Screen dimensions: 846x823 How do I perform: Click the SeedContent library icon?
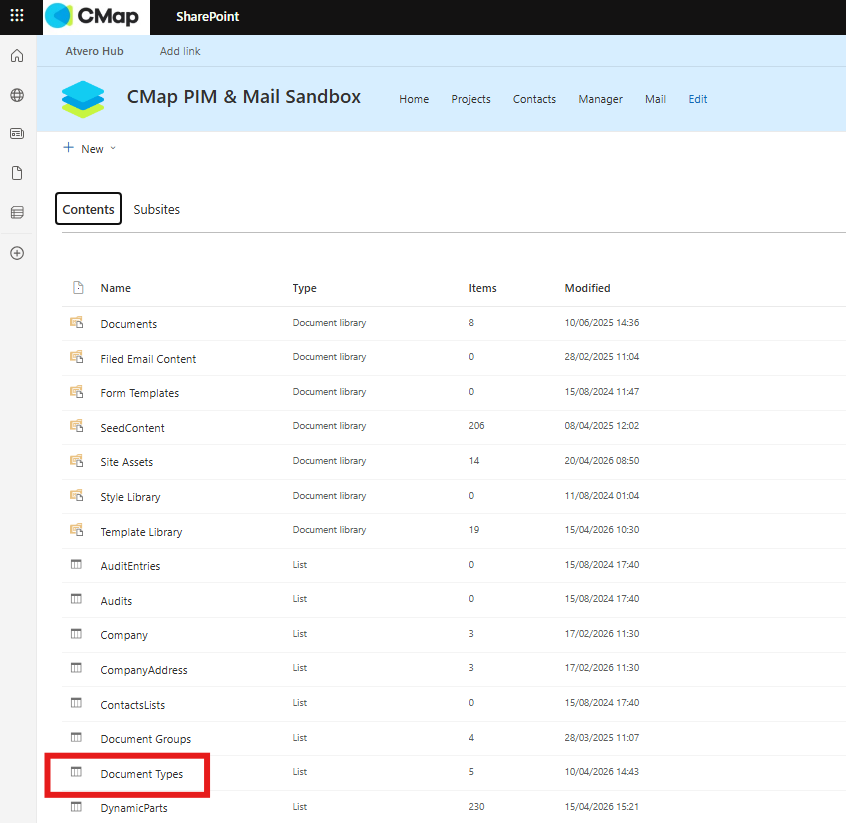(77, 426)
